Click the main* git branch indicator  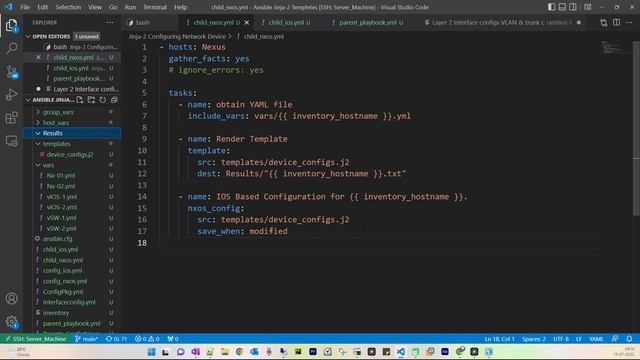[x=86, y=339]
